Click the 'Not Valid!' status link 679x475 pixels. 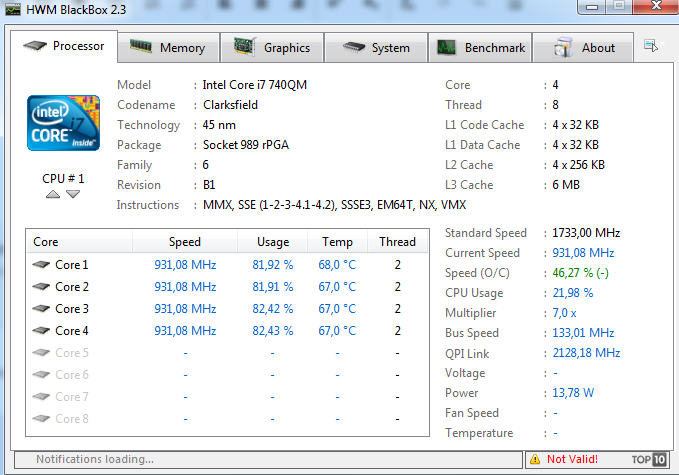tap(572, 459)
